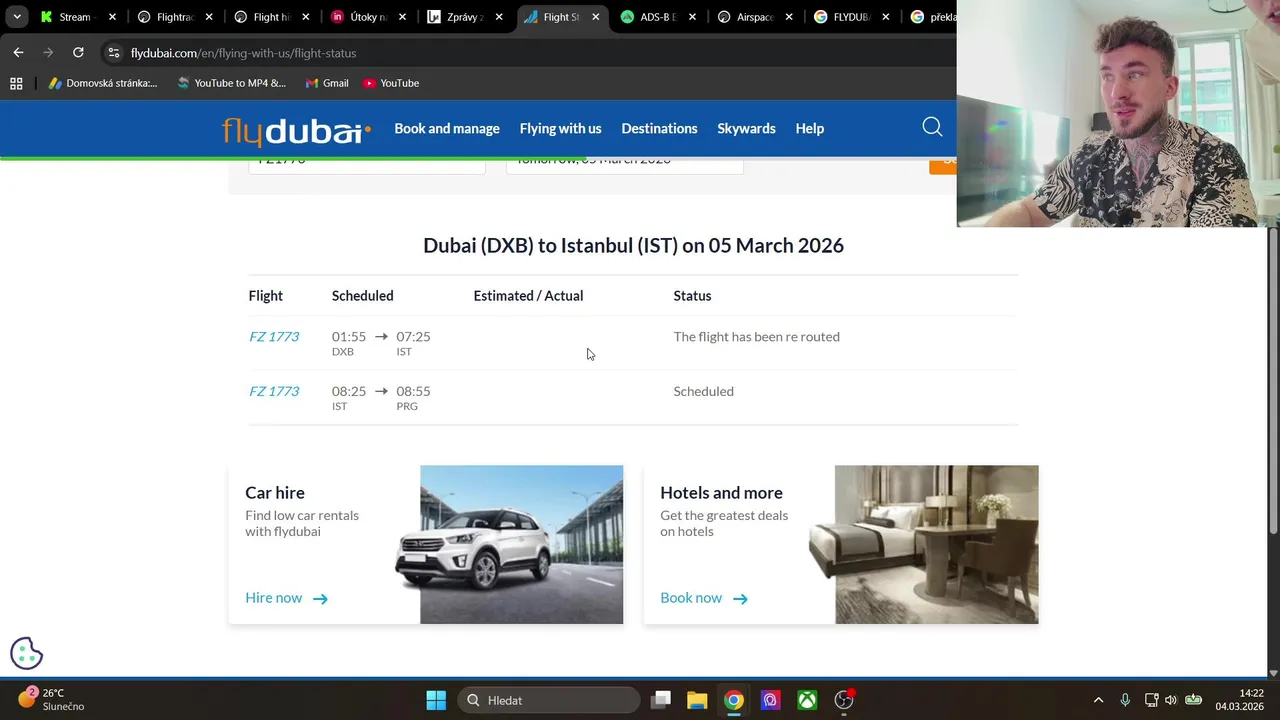Click the flight date input field

pos(625,165)
